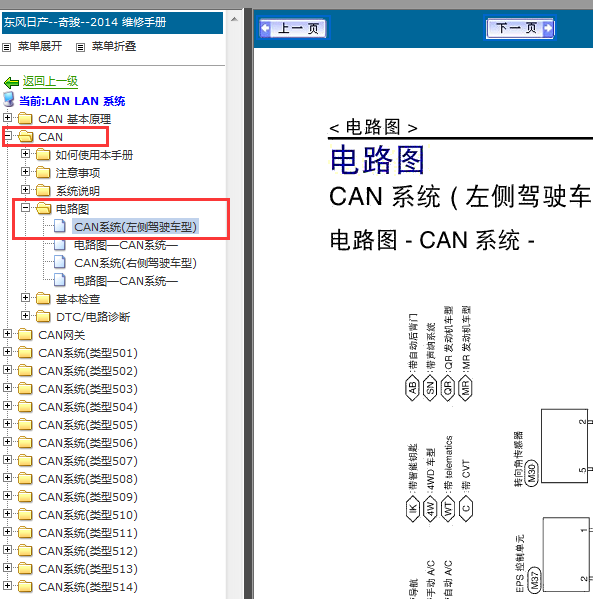Go to next page with 下一页
593x599 pixels.
[520, 28]
